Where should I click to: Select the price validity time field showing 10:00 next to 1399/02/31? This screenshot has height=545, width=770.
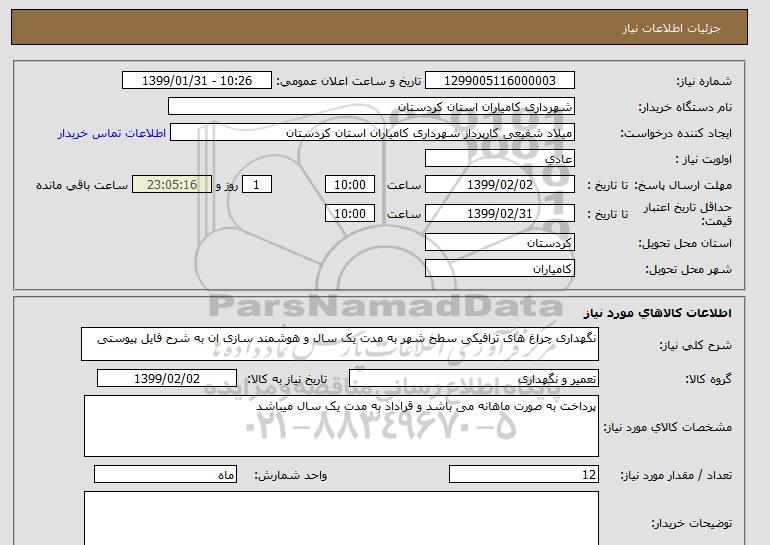(x=350, y=214)
